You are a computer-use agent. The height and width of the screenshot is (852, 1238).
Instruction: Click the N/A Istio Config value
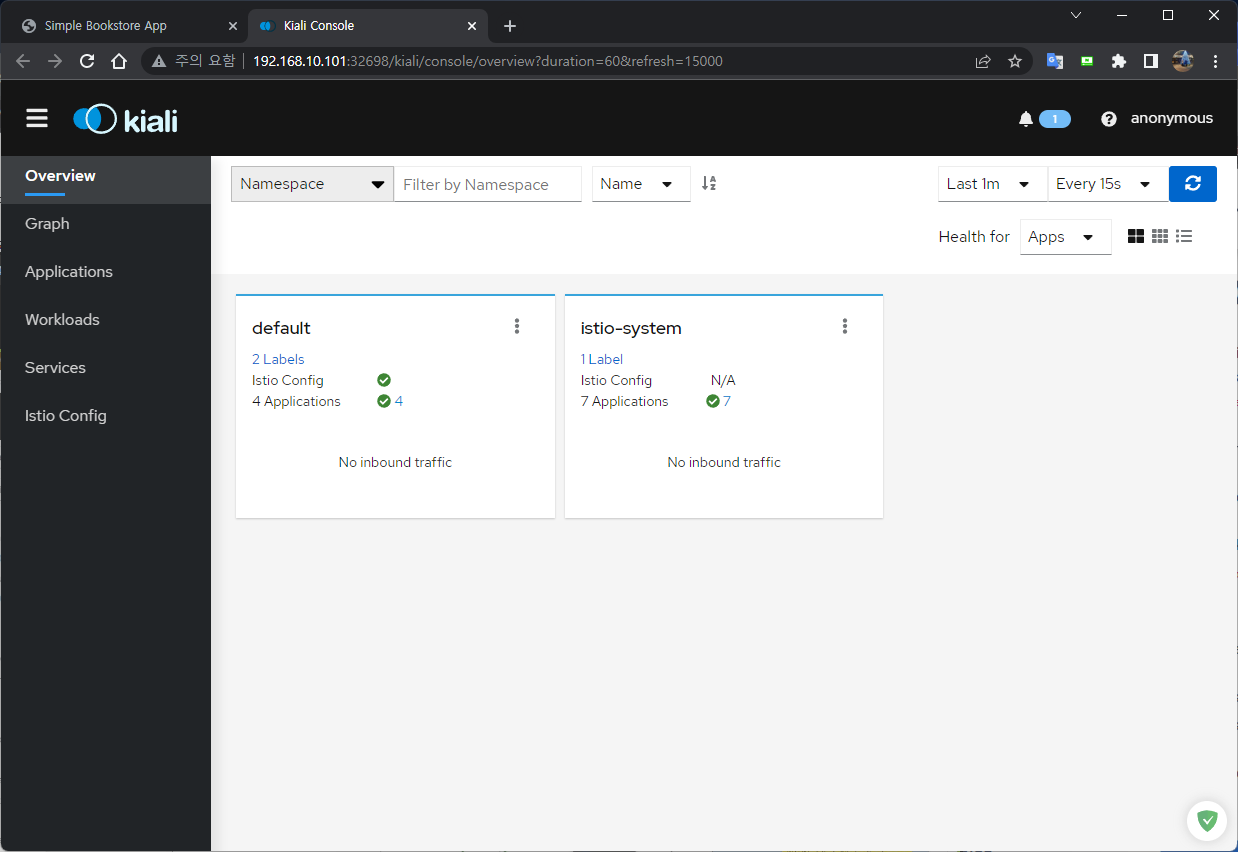click(x=723, y=380)
